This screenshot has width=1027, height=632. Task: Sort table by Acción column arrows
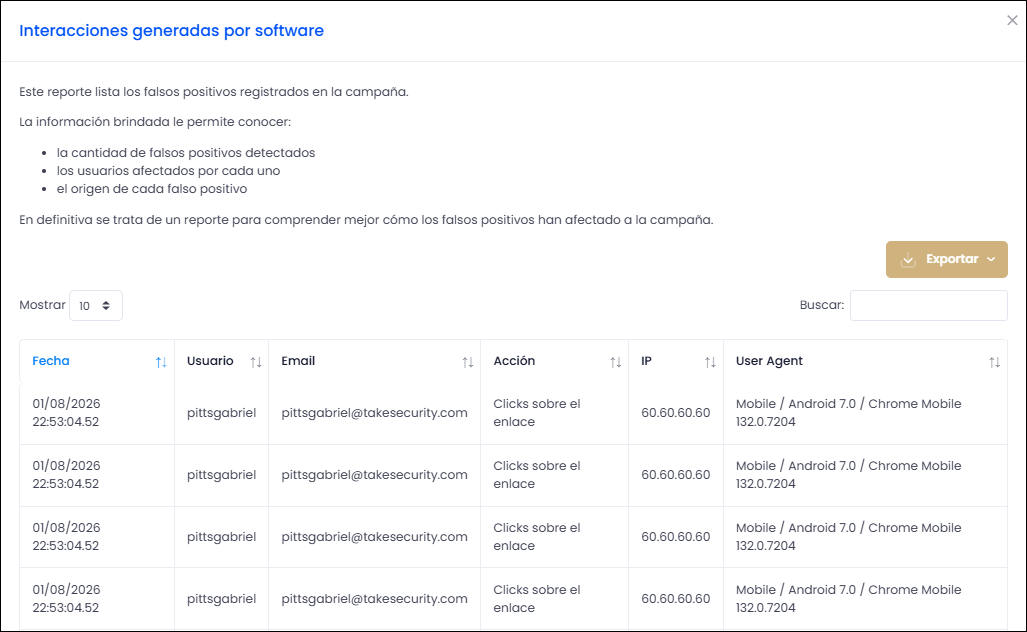pos(616,362)
